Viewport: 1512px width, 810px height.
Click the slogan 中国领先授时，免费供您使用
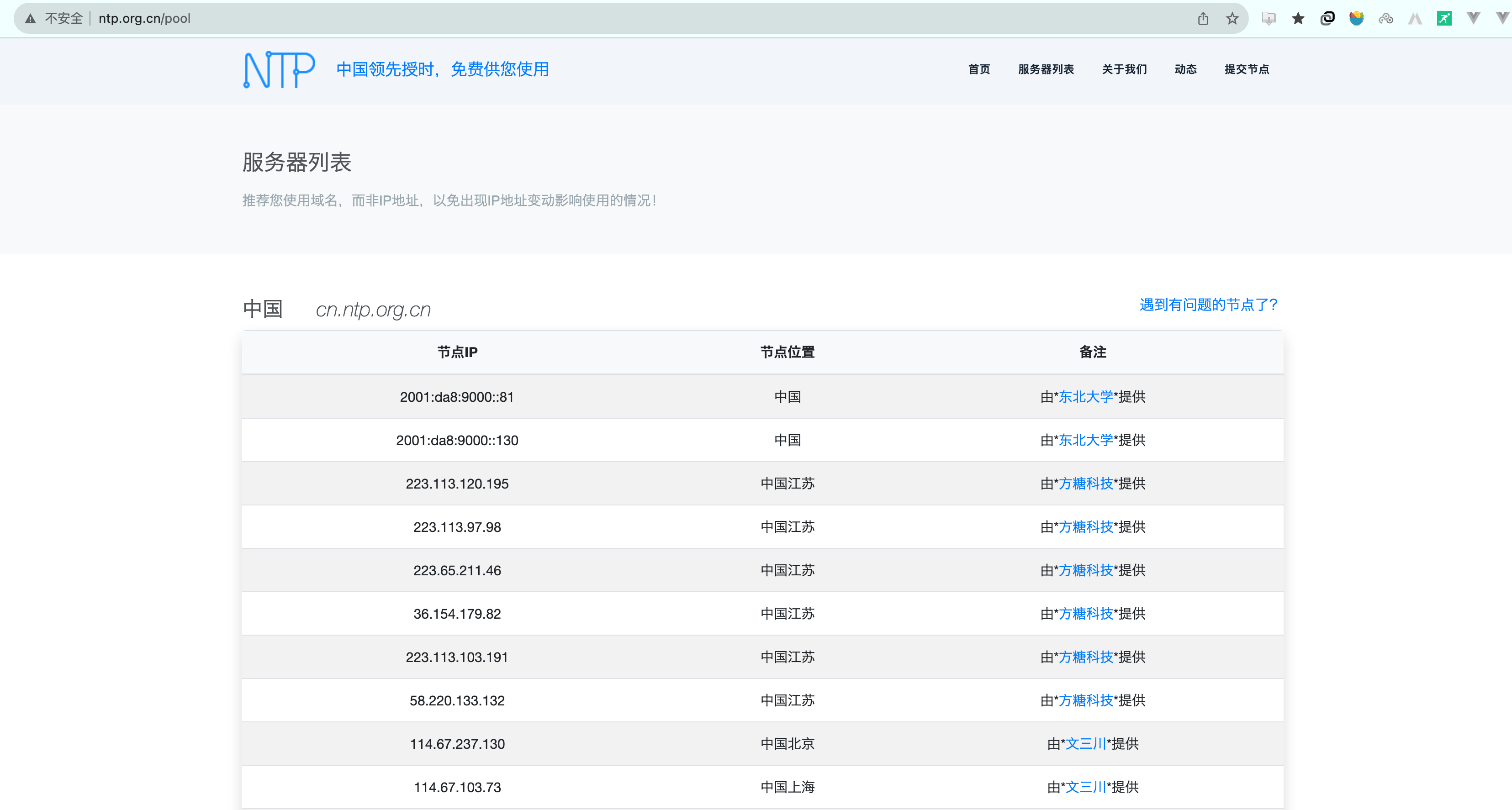[x=443, y=69]
